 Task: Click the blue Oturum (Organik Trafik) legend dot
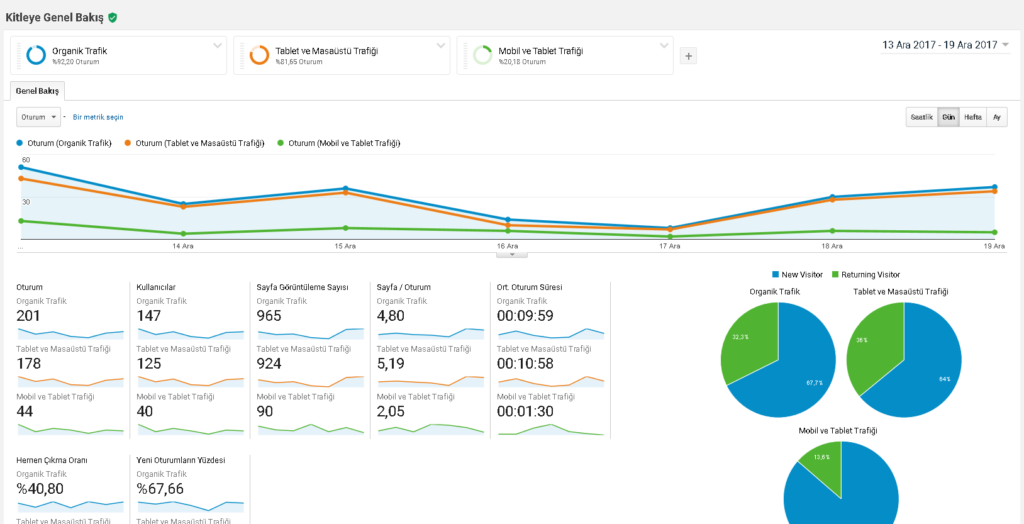point(20,143)
